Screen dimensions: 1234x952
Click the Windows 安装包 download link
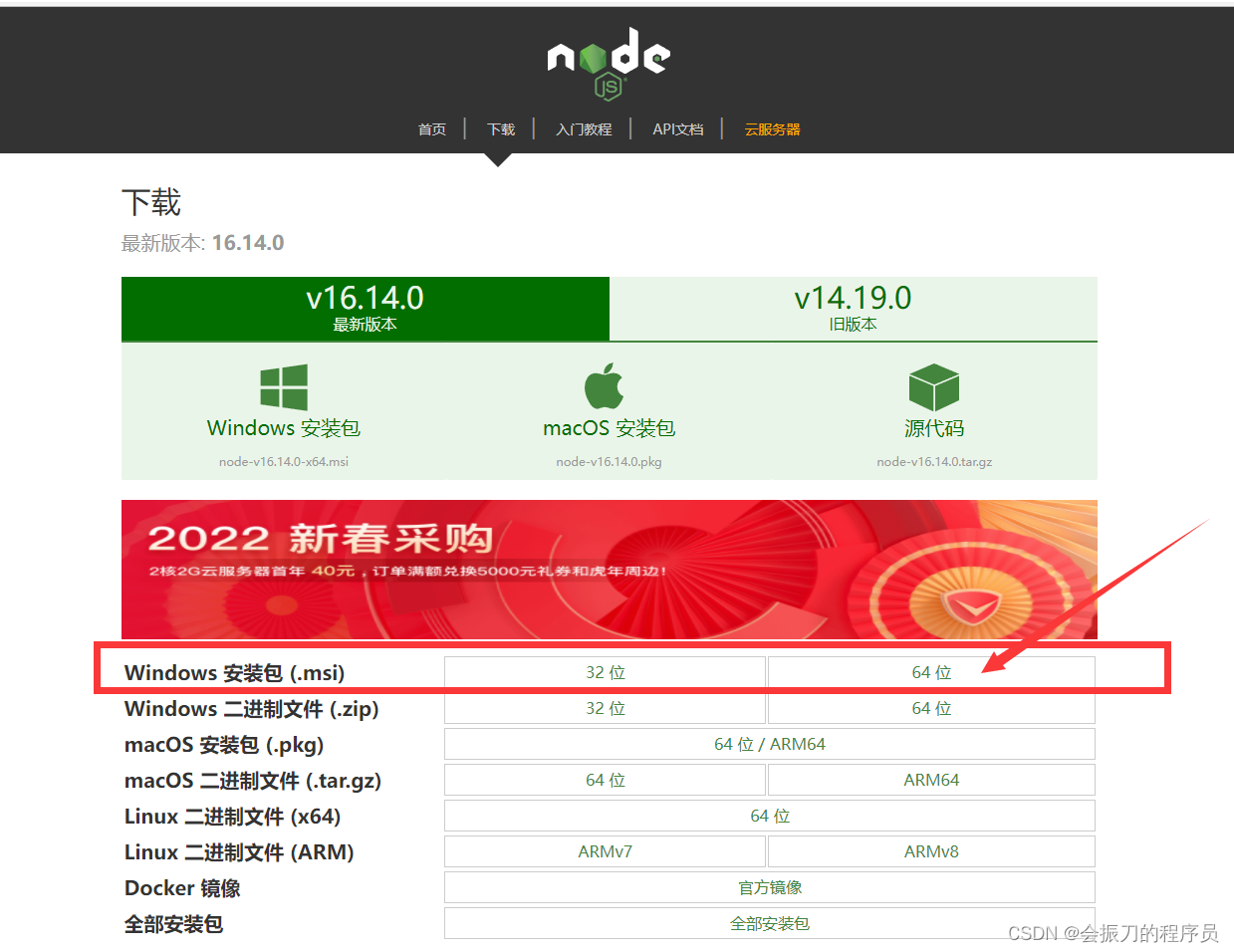point(284,428)
